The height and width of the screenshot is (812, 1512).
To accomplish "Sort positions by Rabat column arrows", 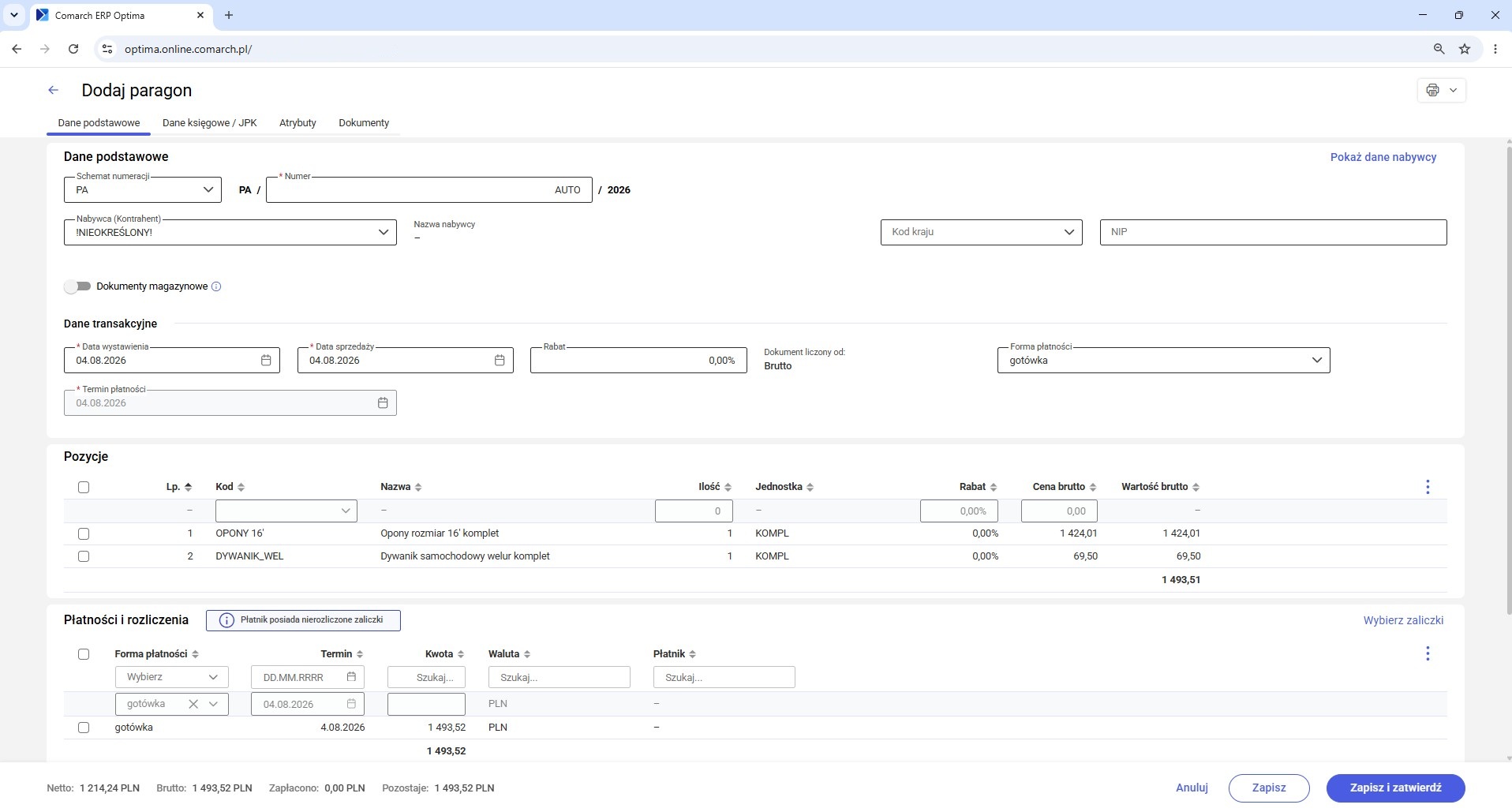I will coord(994,487).
